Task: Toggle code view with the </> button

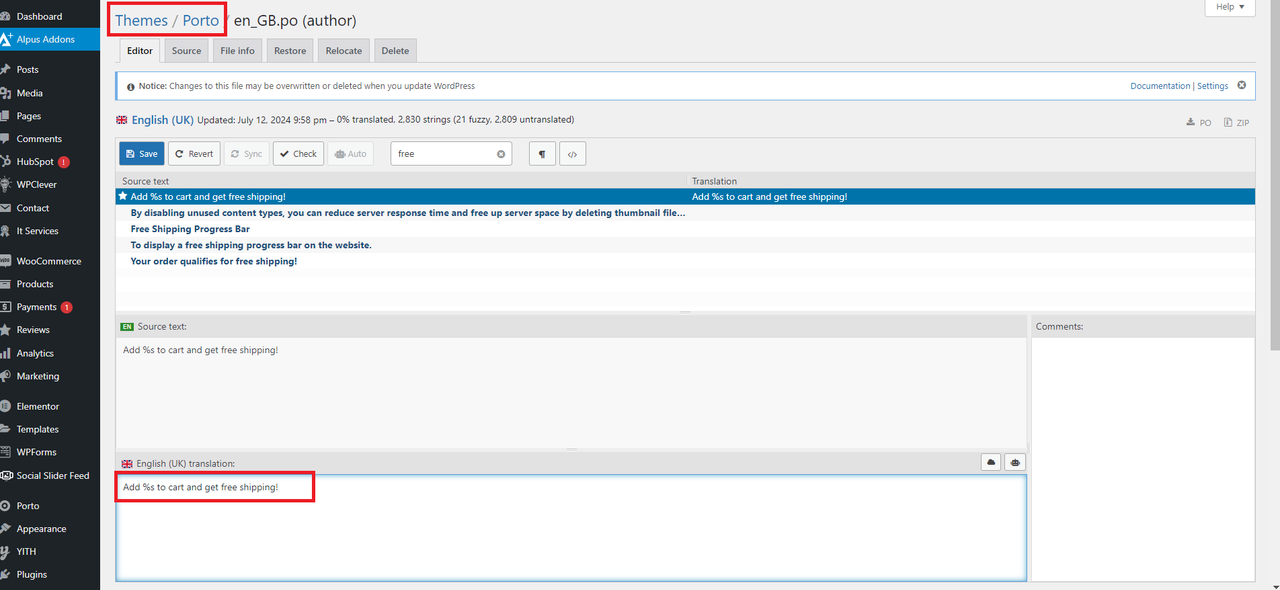Action: point(573,154)
